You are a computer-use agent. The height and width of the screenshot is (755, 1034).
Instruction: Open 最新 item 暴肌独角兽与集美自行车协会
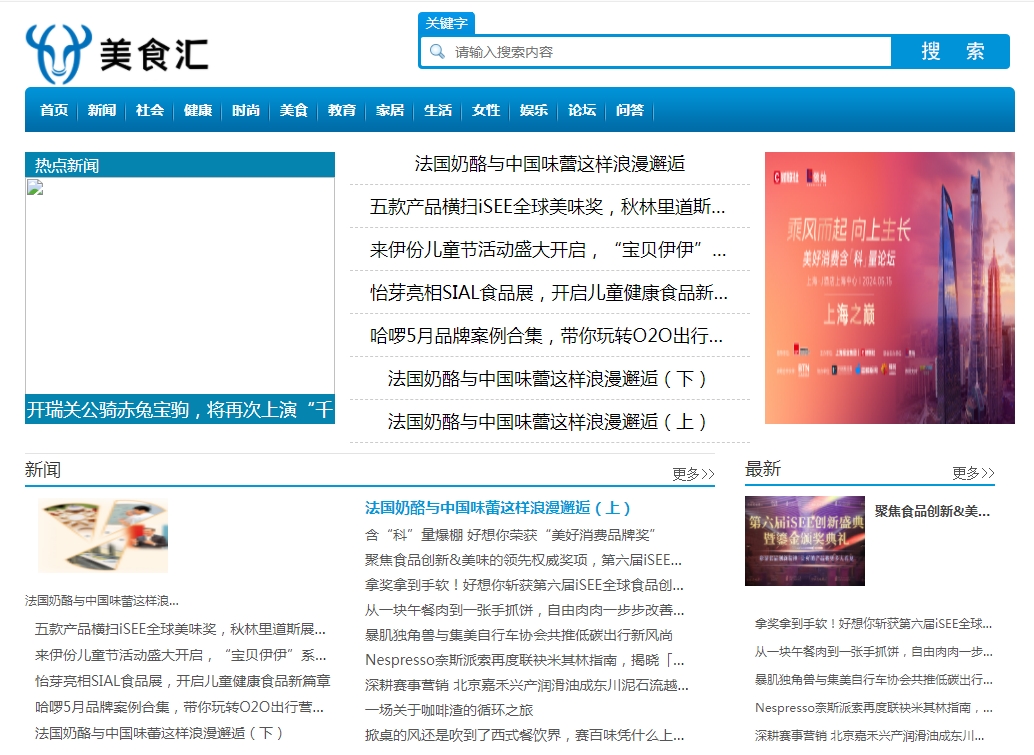[x=874, y=679]
